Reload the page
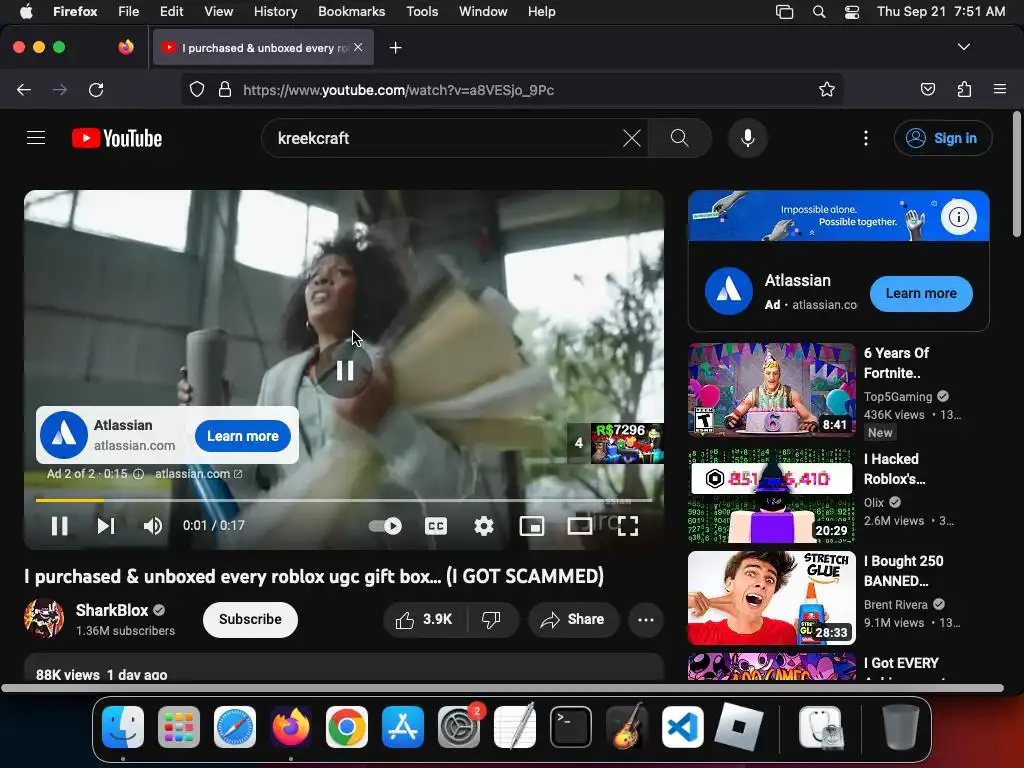This screenshot has width=1024, height=768. (x=96, y=89)
